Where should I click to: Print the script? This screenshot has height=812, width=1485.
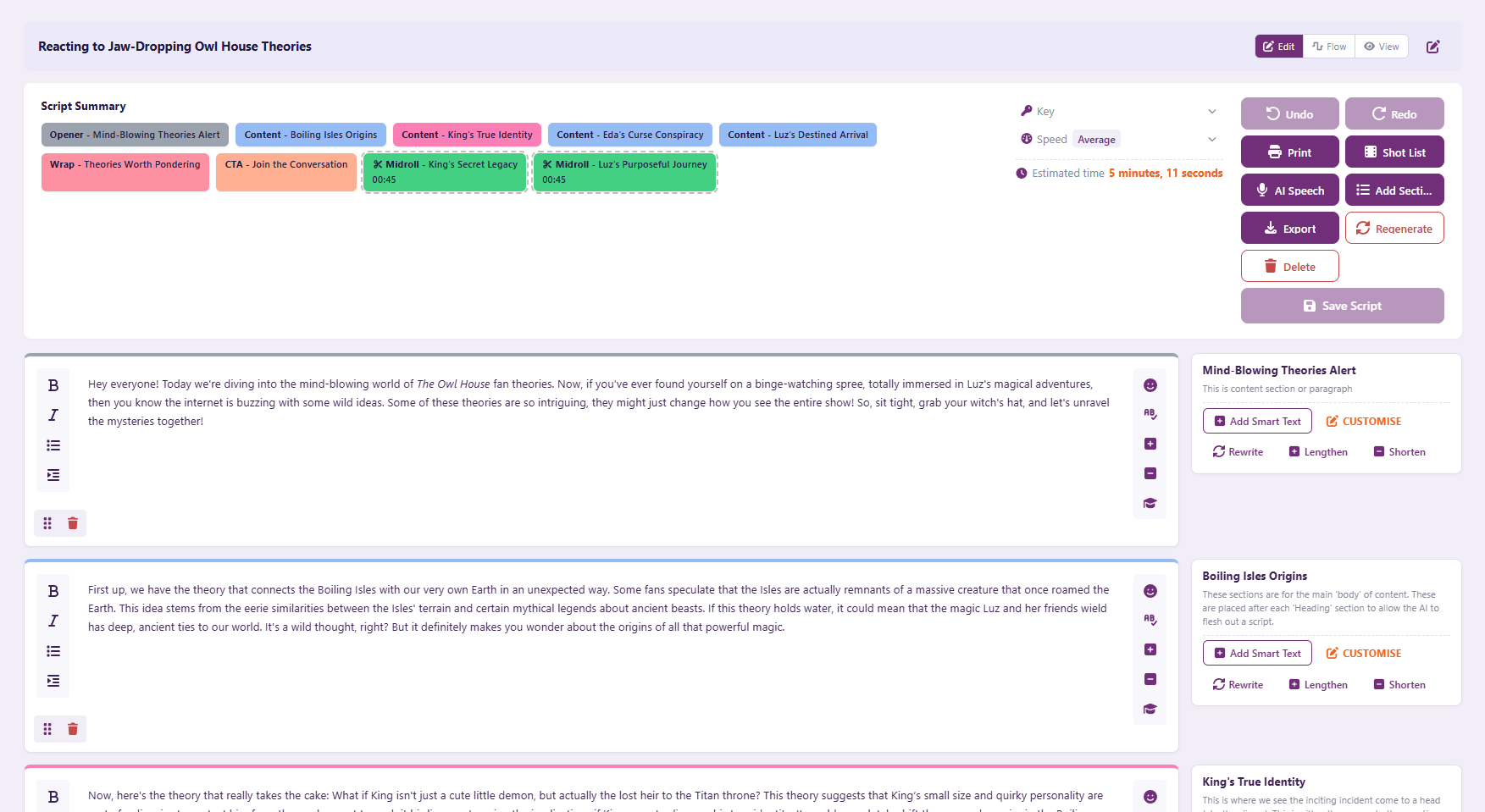click(1290, 152)
